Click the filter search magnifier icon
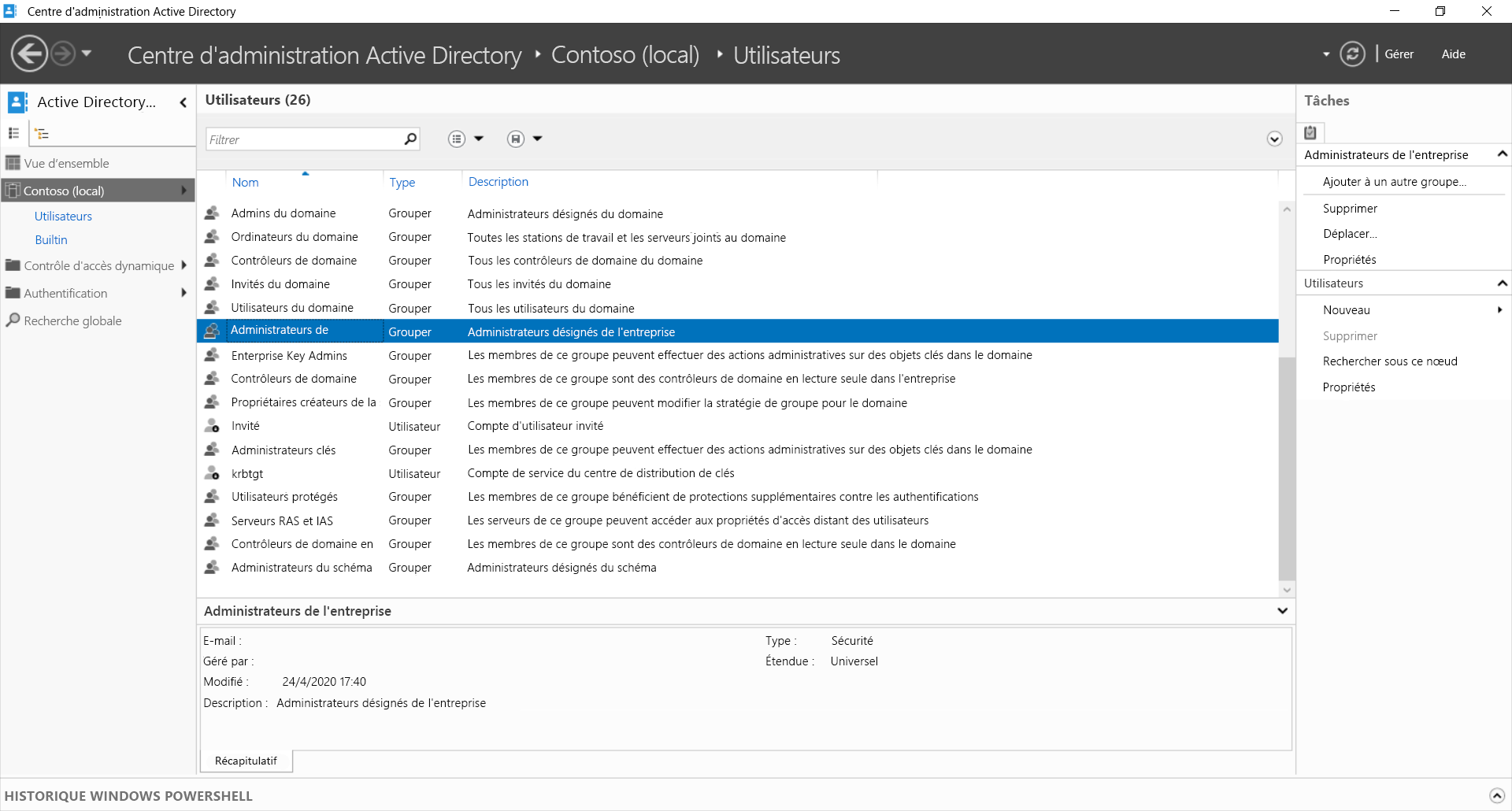This screenshot has width=1512, height=811. 410,139
